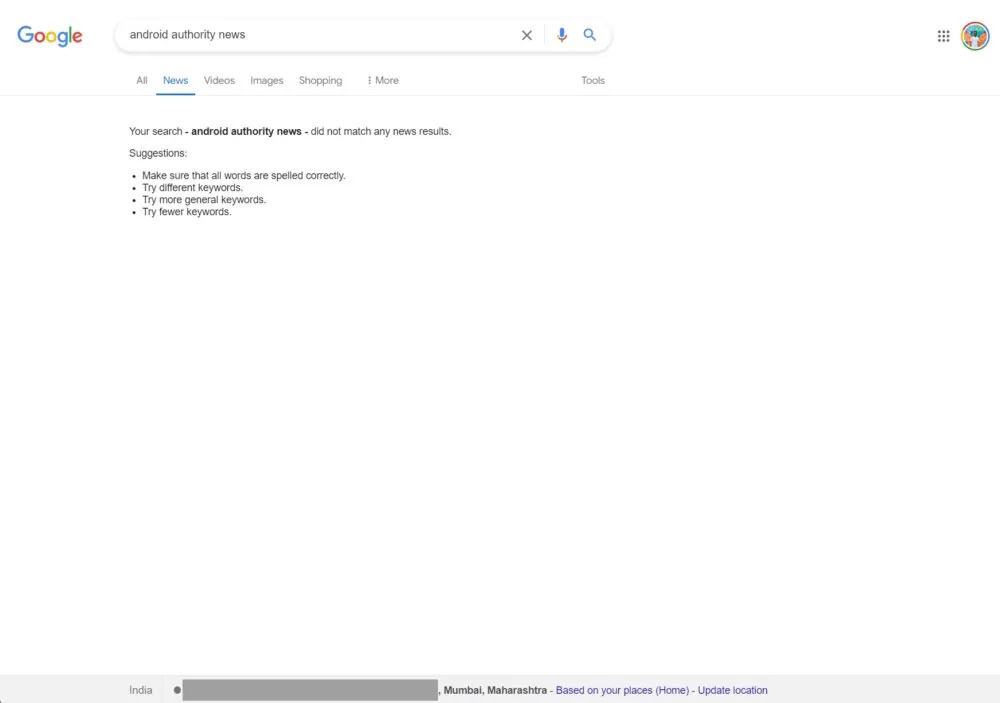Open the Google apps grid

tap(943, 36)
